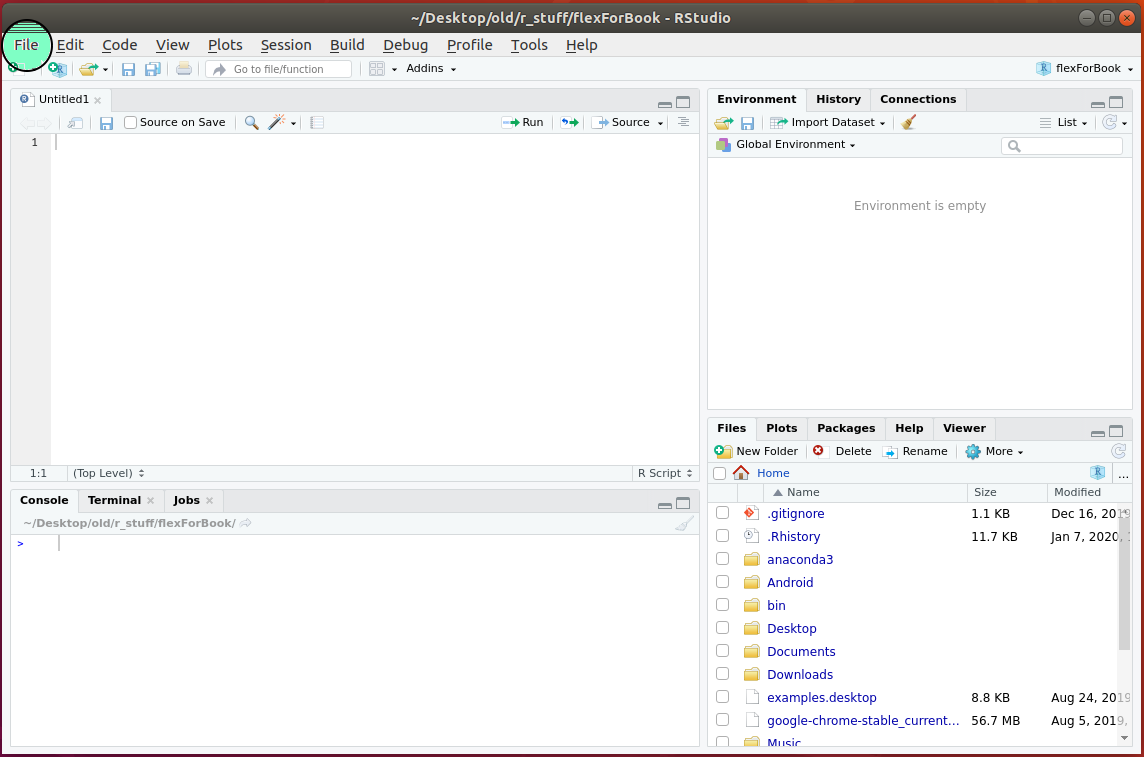This screenshot has height=757, width=1144.
Task: Open the flexForBook project dropdown
Action: click(x=1086, y=69)
